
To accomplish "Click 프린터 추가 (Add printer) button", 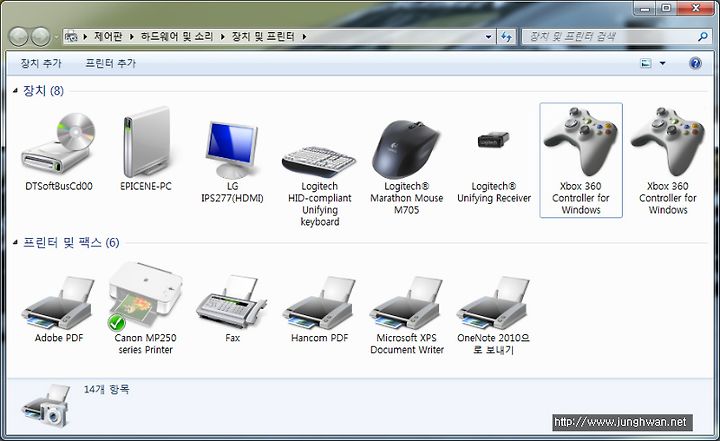I will 111,63.
